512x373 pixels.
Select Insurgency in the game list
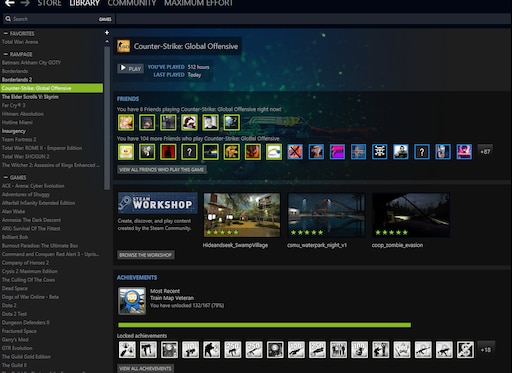(x=14, y=131)
